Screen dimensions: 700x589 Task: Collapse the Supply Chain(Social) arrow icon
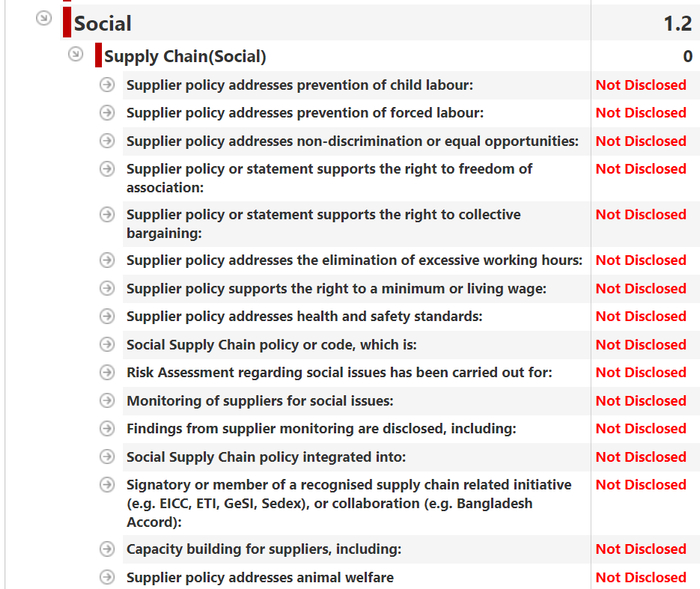[75, 54]
